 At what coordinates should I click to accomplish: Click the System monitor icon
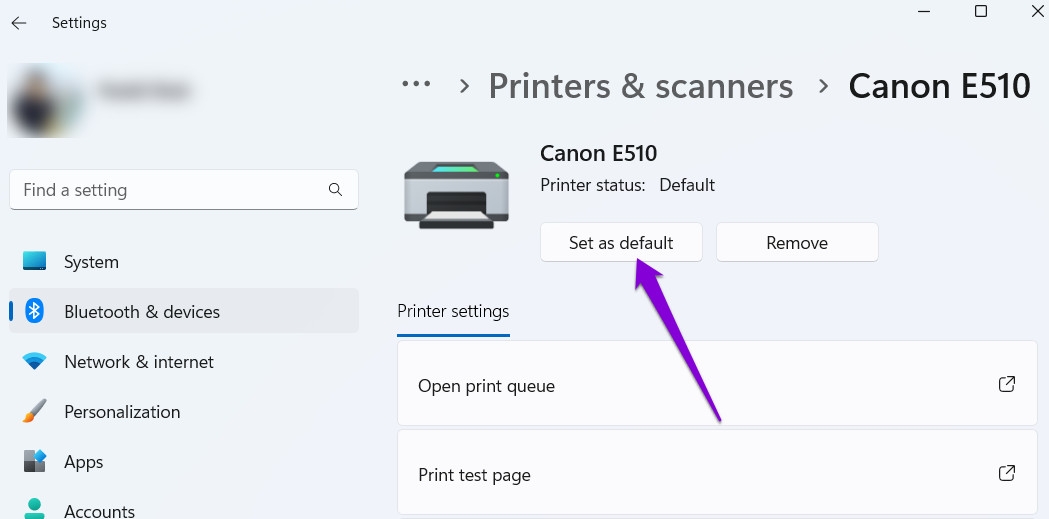click(x=35, y=261)
